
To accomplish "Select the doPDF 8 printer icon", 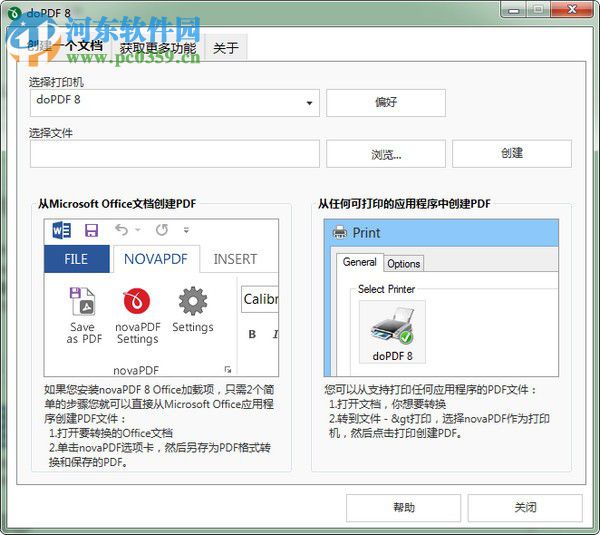I will pyautogui.click(x=392, y=332).
